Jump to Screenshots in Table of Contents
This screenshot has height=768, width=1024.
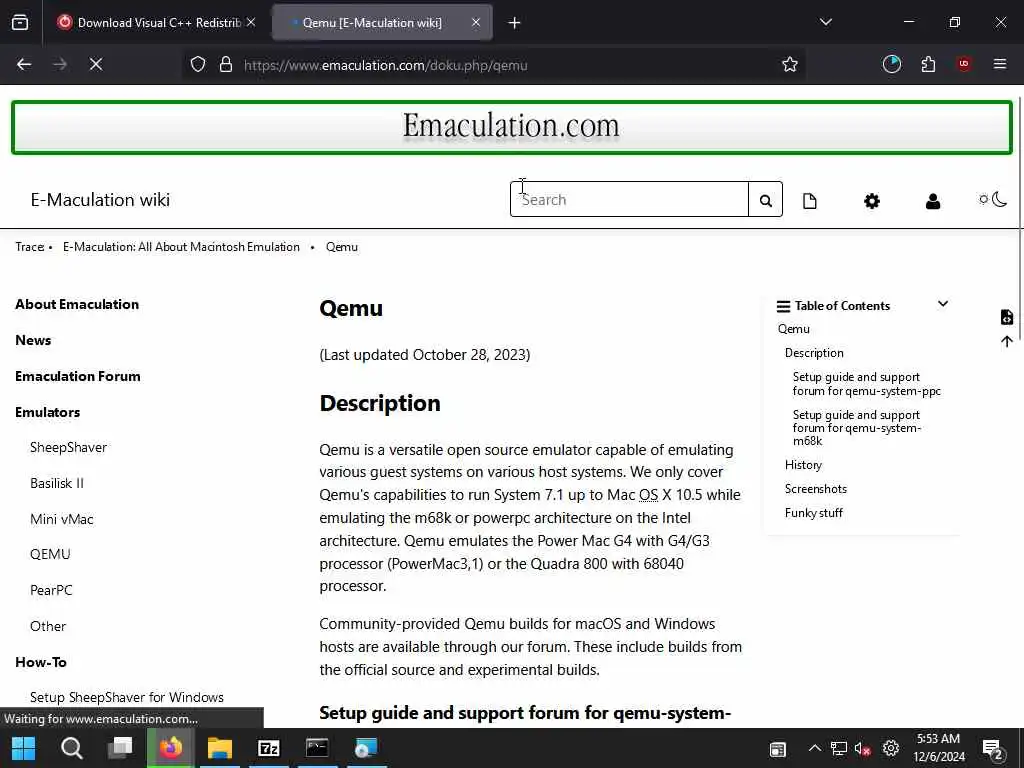pos(816,489)
